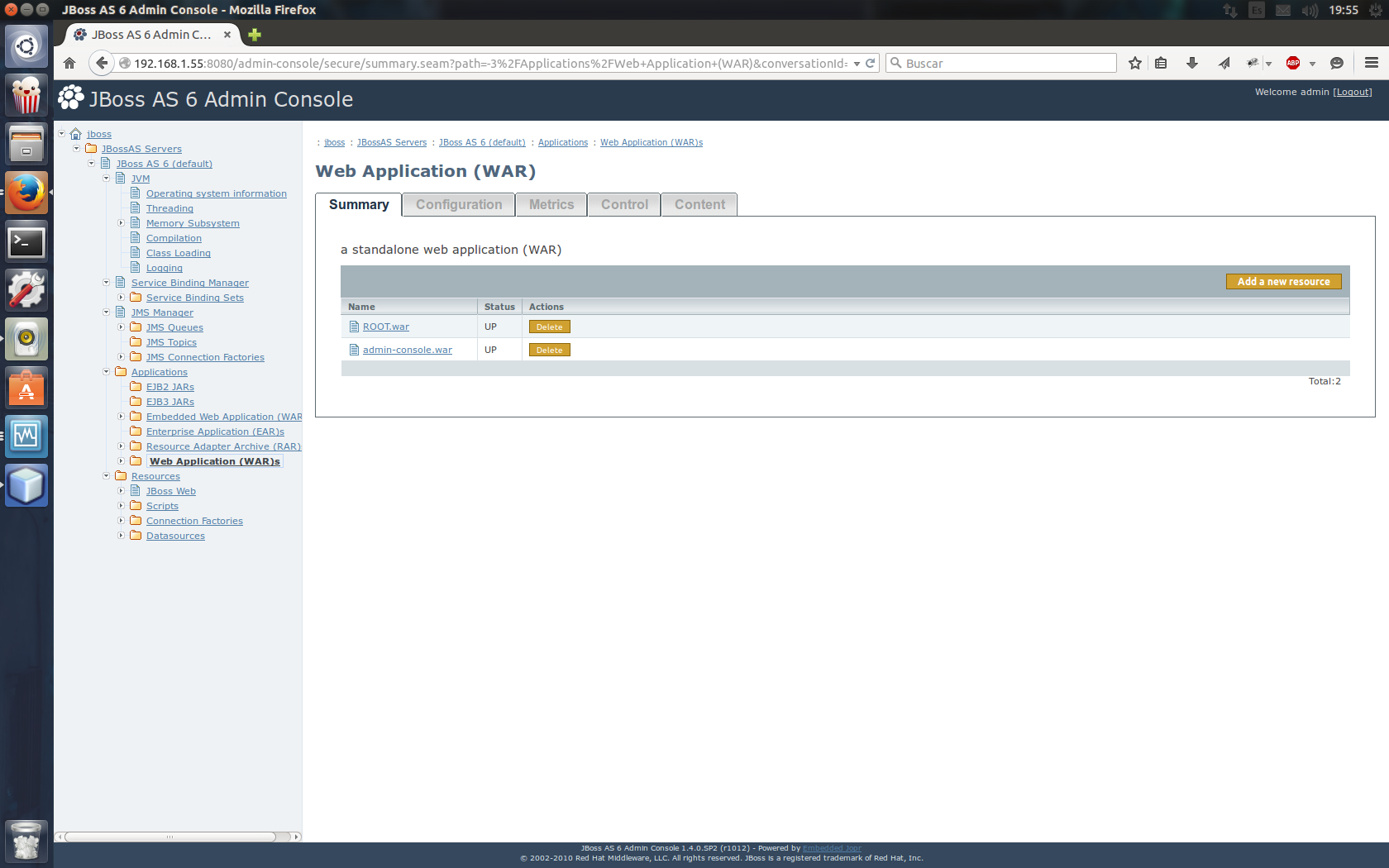
Task: Collapse the JBossAS Servers tree node
Action: [77, 149]
